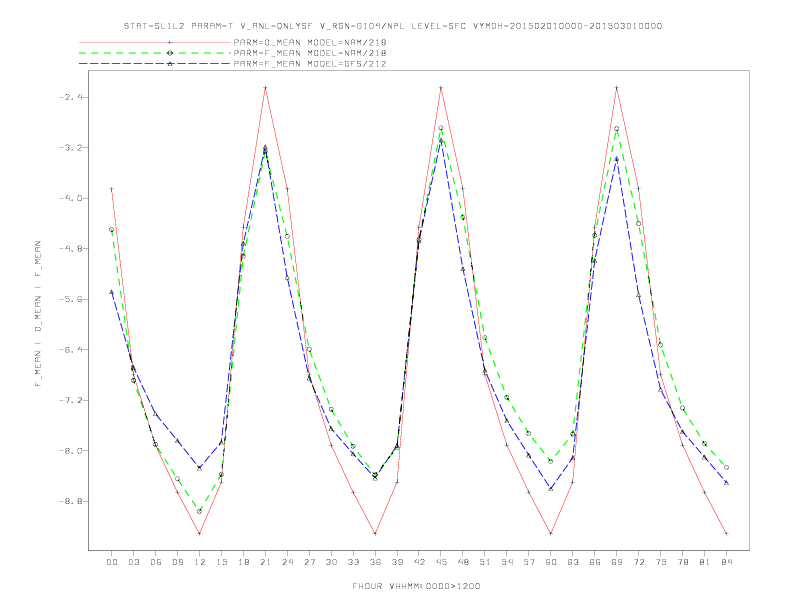Viewport: 792px width, 612px height.
Task: Click blue GFS triangle marker at hour 48
Action: coord(463,269)
